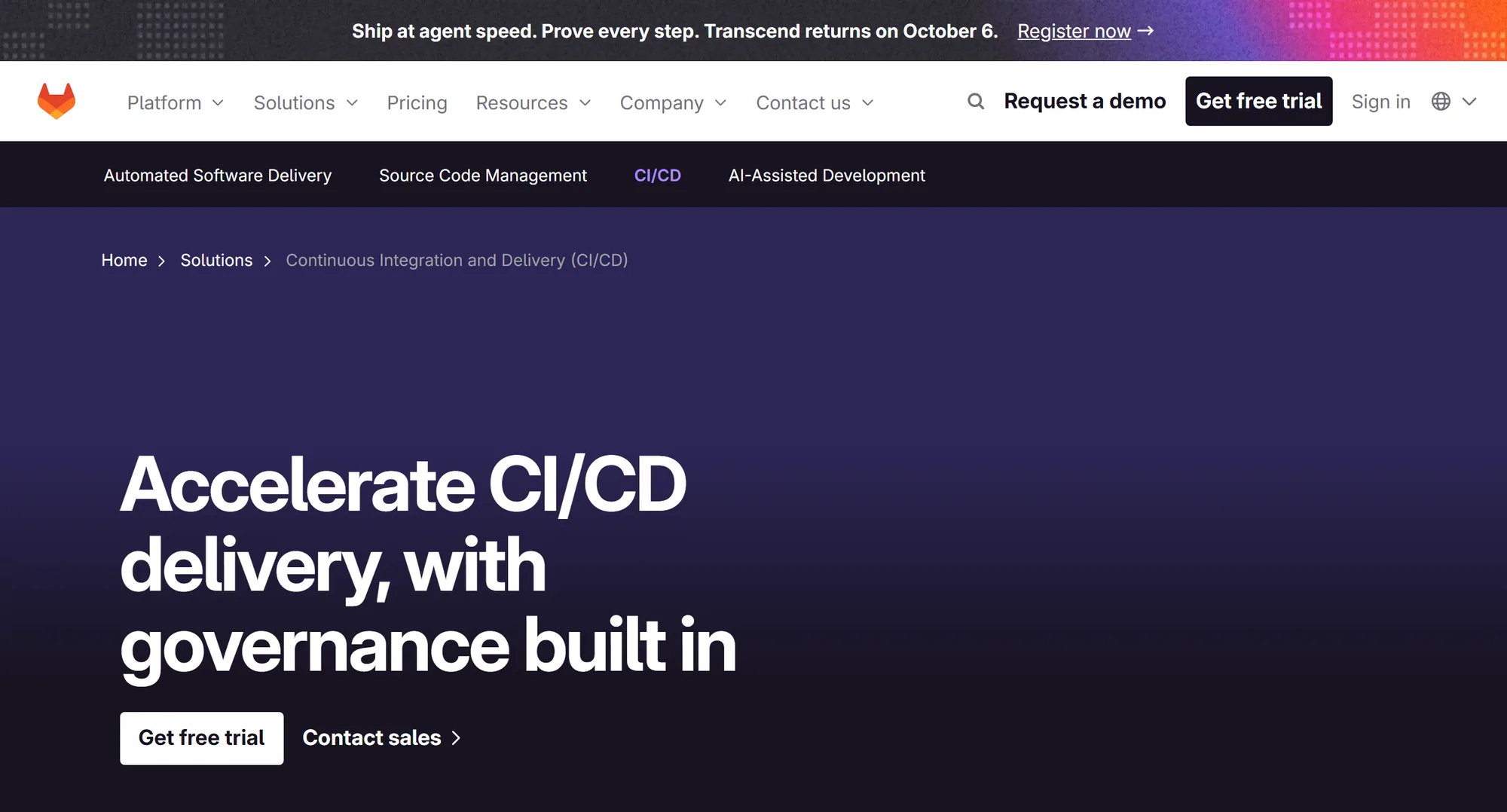Expand the Contact us menu chevron
Screen dimensions: 1507x812
pos(867,103)
